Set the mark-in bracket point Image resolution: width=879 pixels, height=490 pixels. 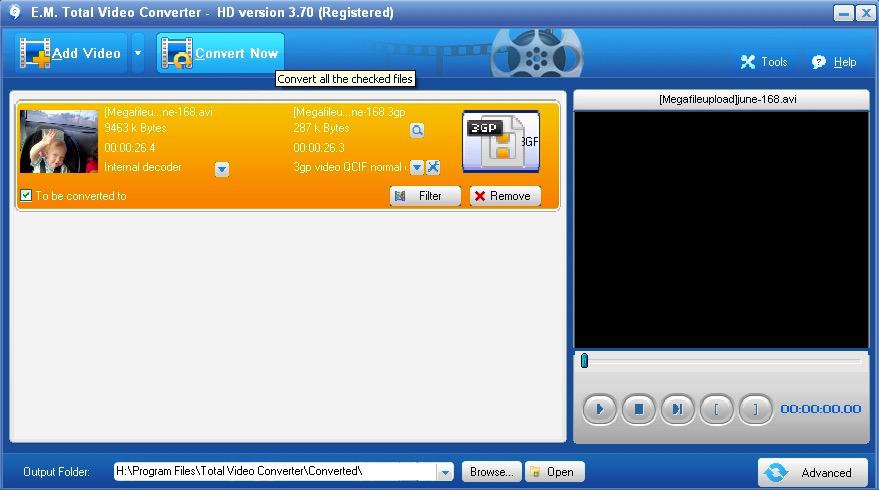pos(716,409)
